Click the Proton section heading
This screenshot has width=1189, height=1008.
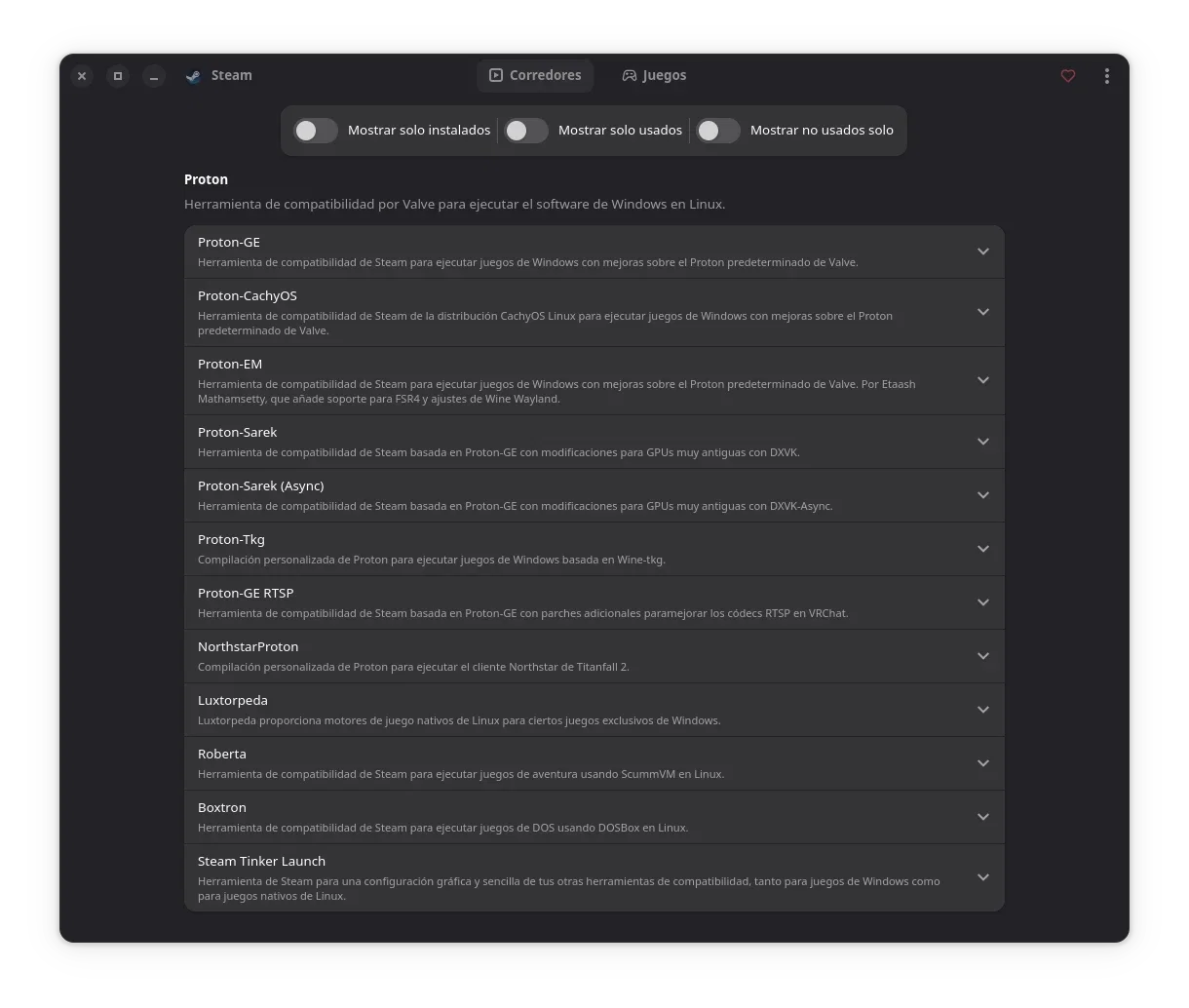206,179
